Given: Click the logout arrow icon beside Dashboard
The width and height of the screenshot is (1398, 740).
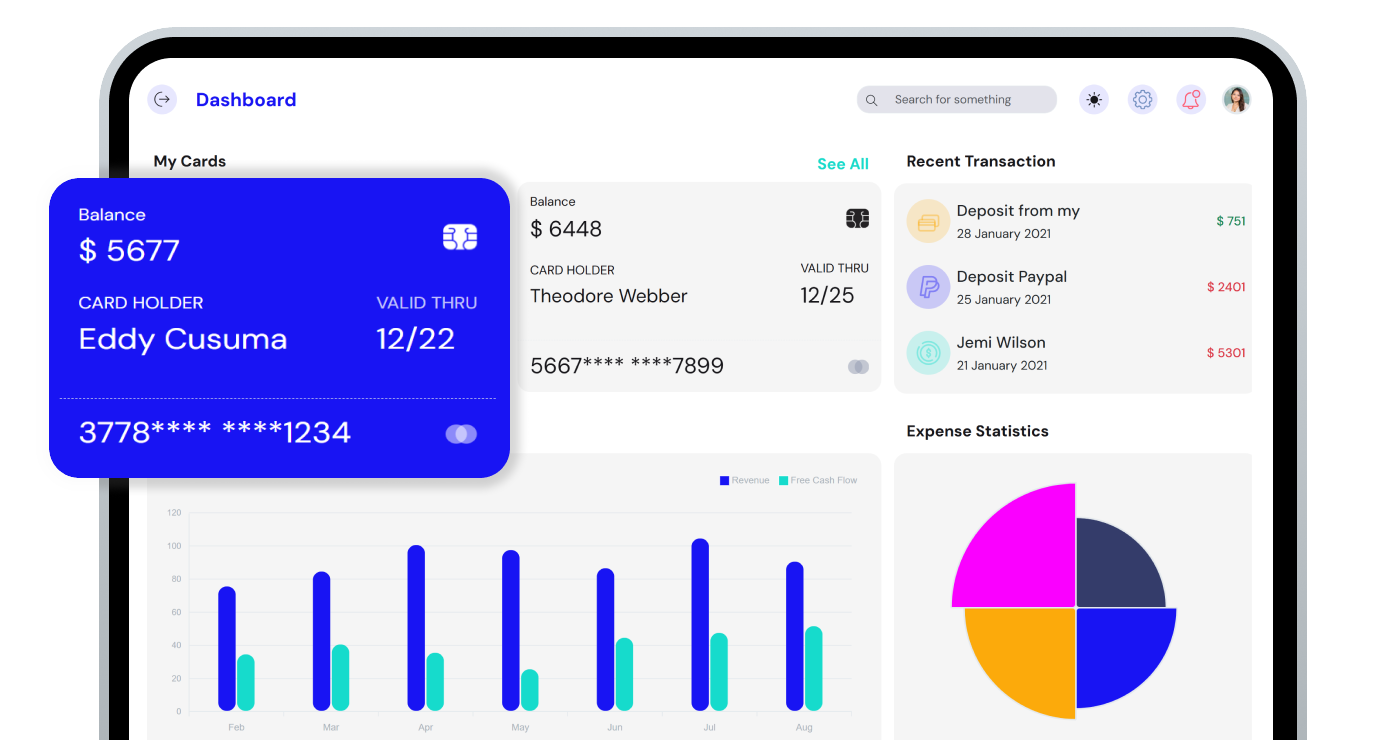Looking at the screenshot, I should click(x=162, y=99).
